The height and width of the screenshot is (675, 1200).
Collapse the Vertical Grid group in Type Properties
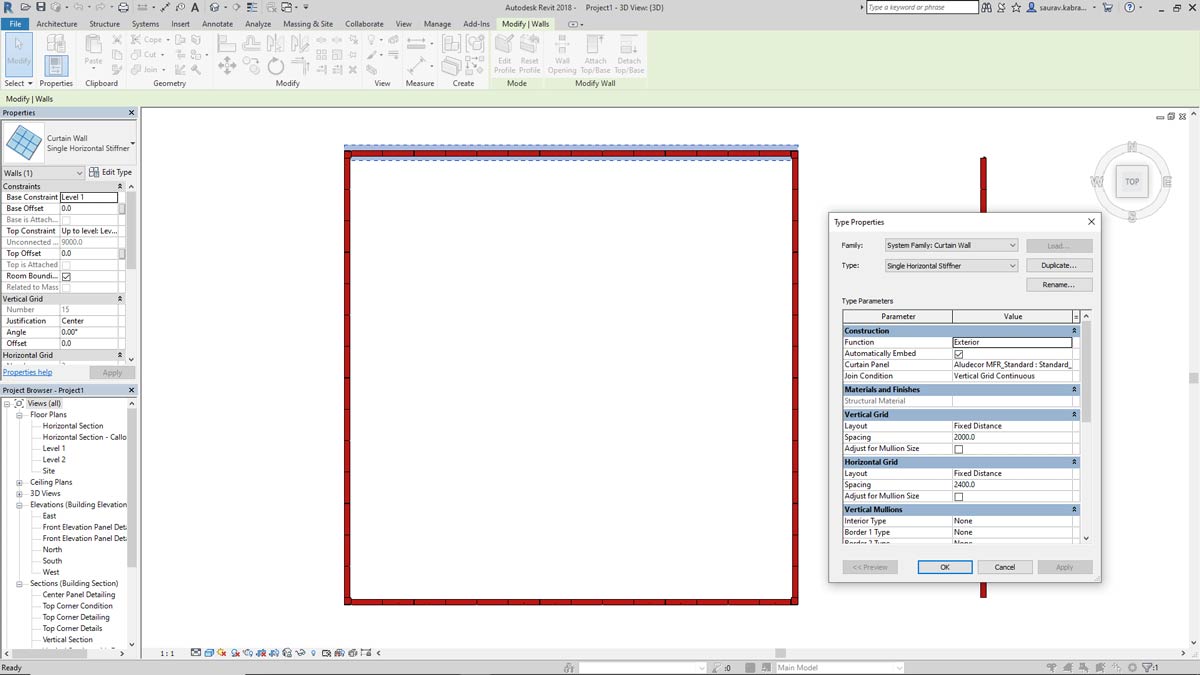[x=1075, y=414]
